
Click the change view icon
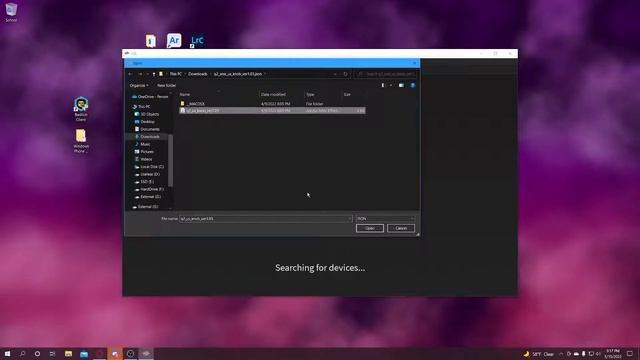[383, 85]
